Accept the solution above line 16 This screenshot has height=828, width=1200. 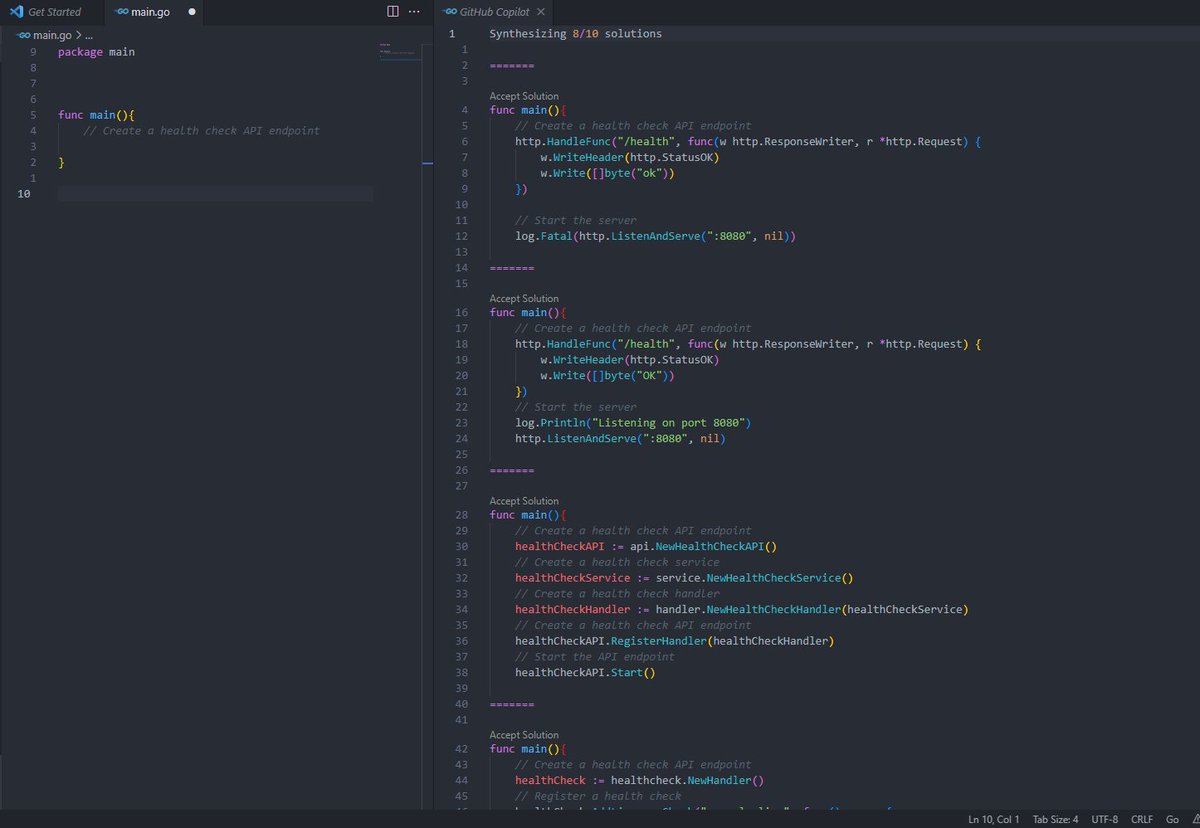(524, 298)
